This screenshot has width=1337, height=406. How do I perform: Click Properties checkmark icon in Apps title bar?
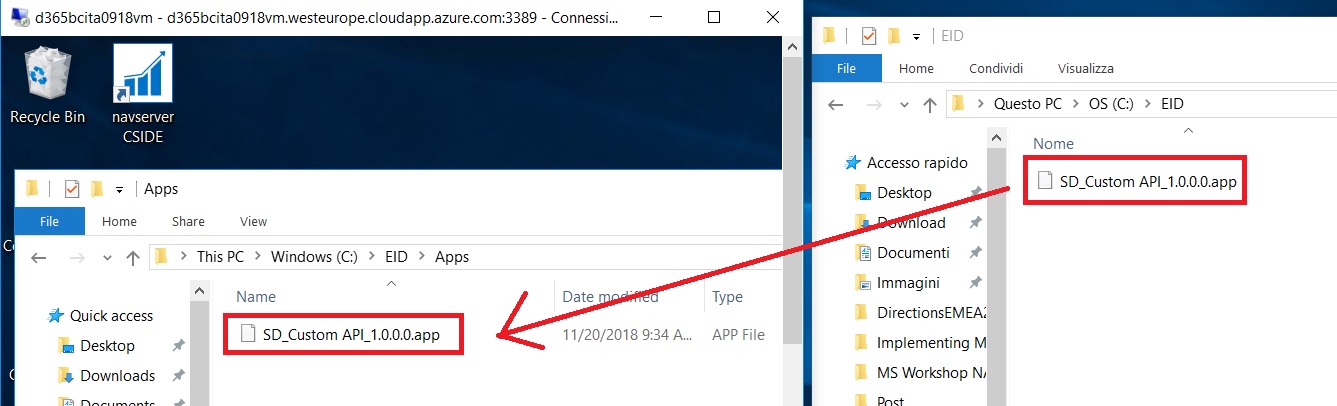(71, 188)
